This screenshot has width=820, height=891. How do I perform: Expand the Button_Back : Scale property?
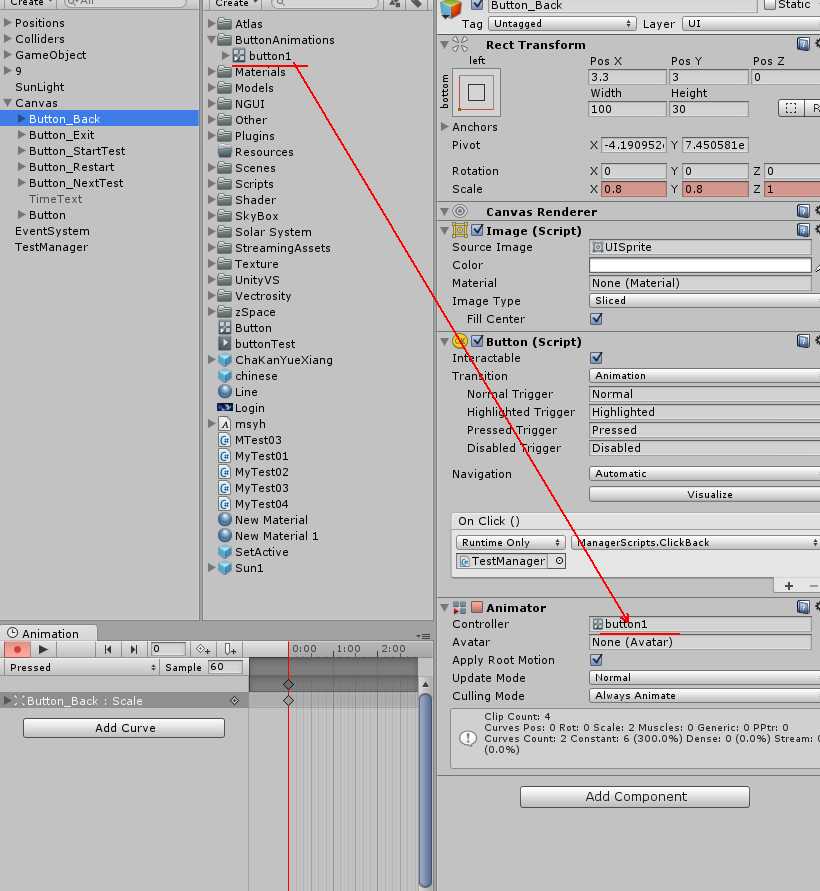click(7, 700)
